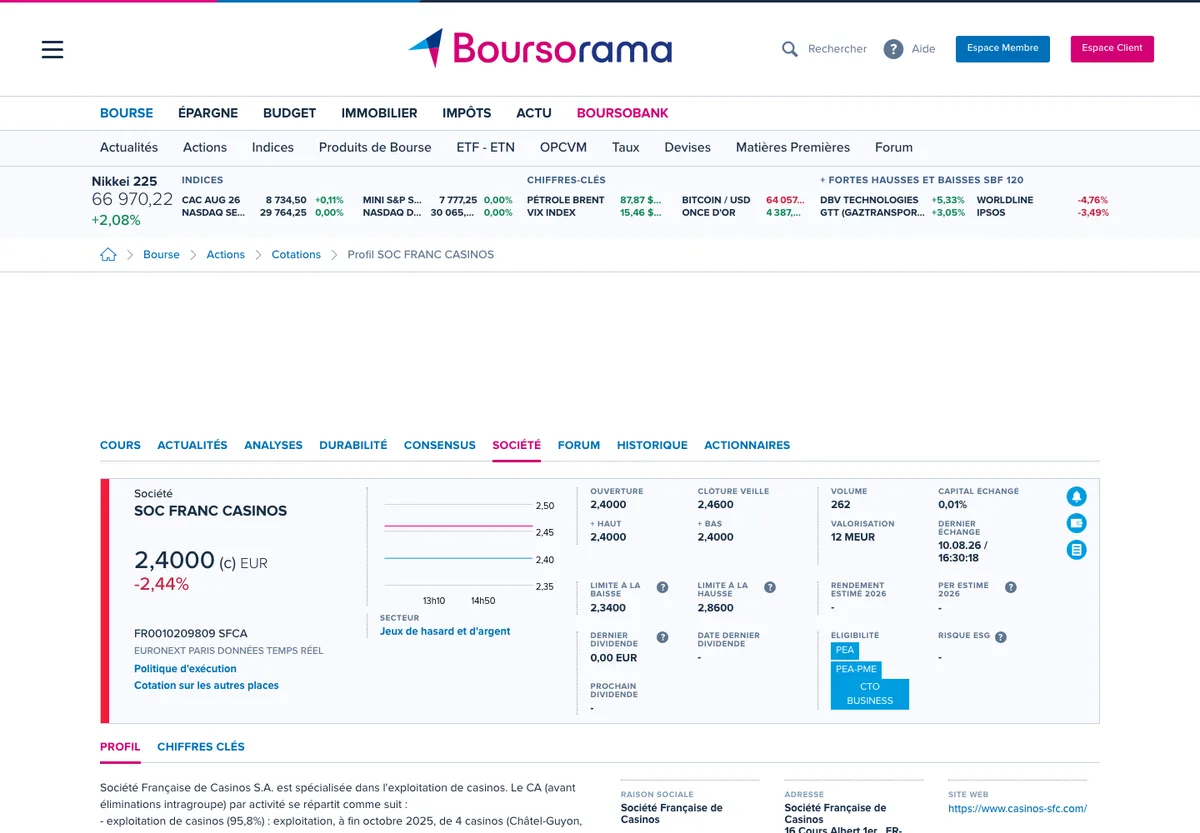
Task: Select the CHIFFRES CLÉS sub-tab
Action: (x=201, y=747)
